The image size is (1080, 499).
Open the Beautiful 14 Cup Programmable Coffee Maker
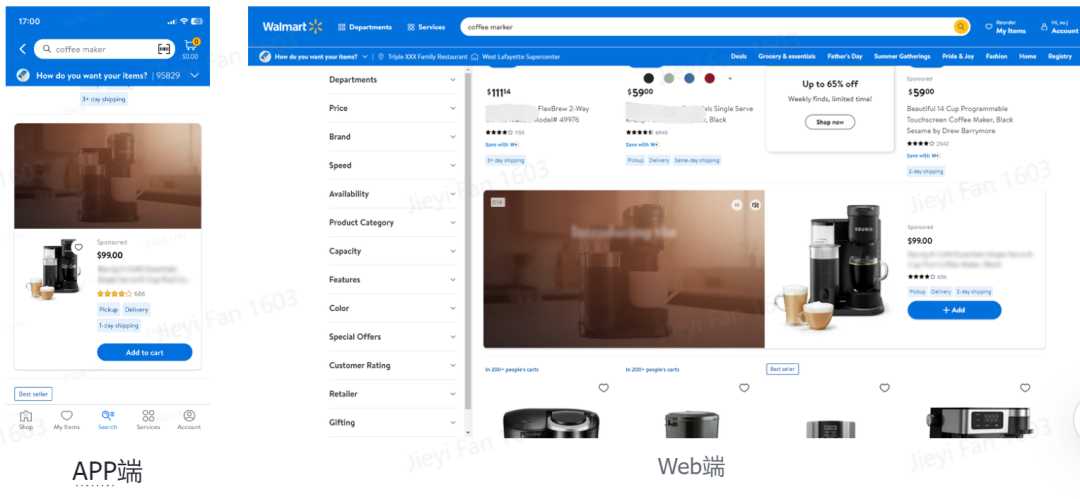[960, 120]
